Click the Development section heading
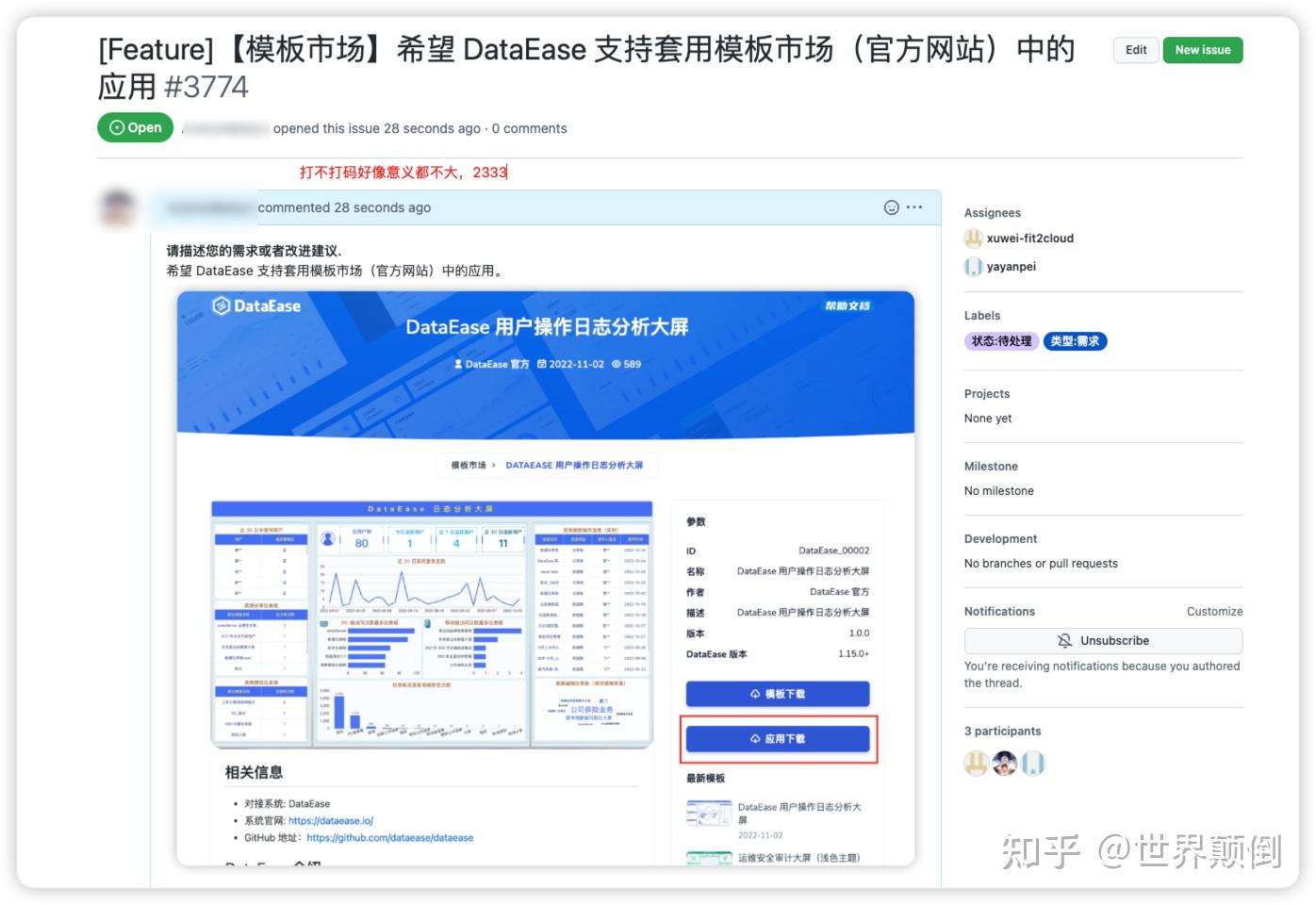Viewport: 1316px width, 905px height. click(x=1000, y=539)
